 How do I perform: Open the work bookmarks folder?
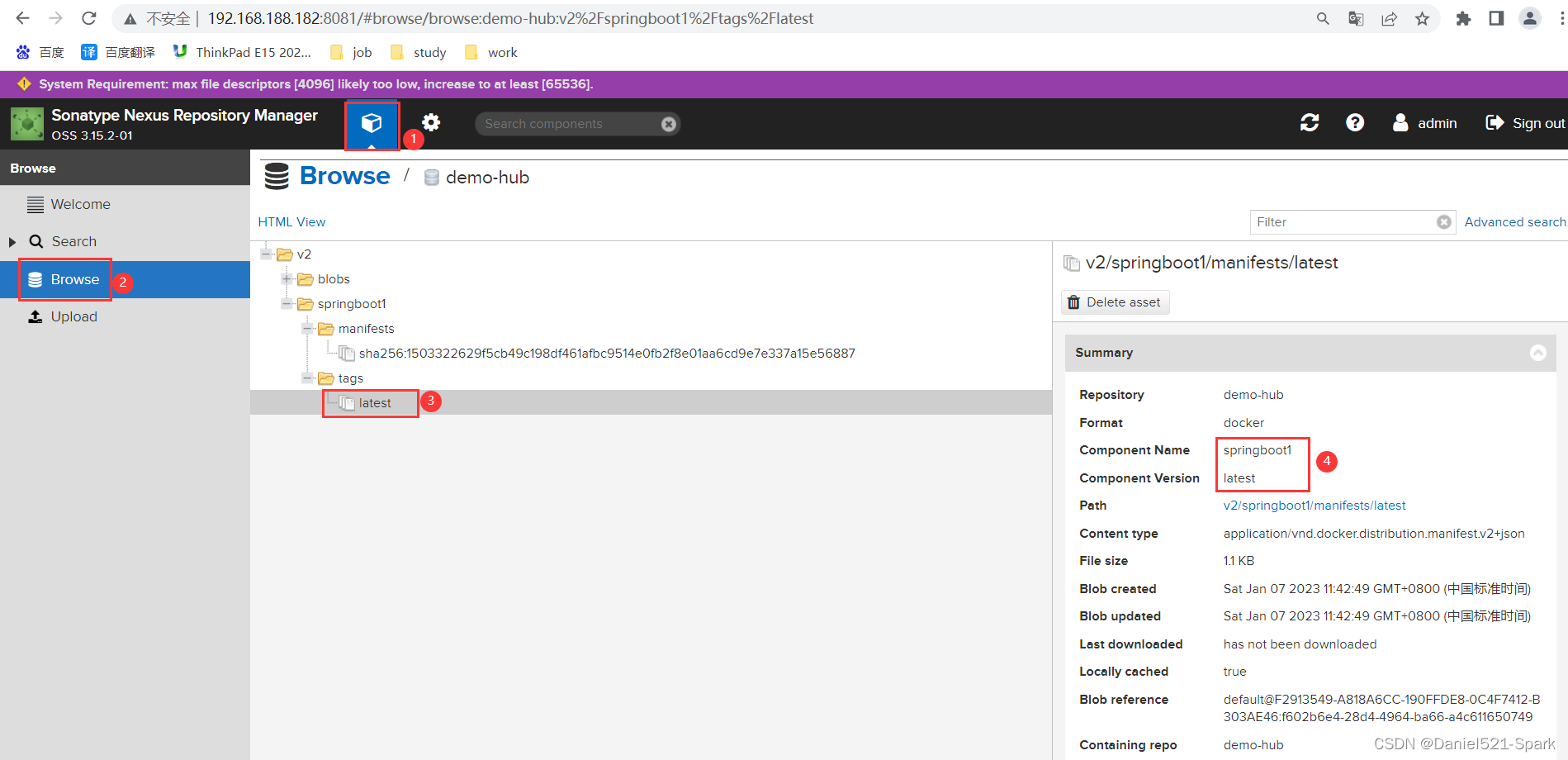491,52
